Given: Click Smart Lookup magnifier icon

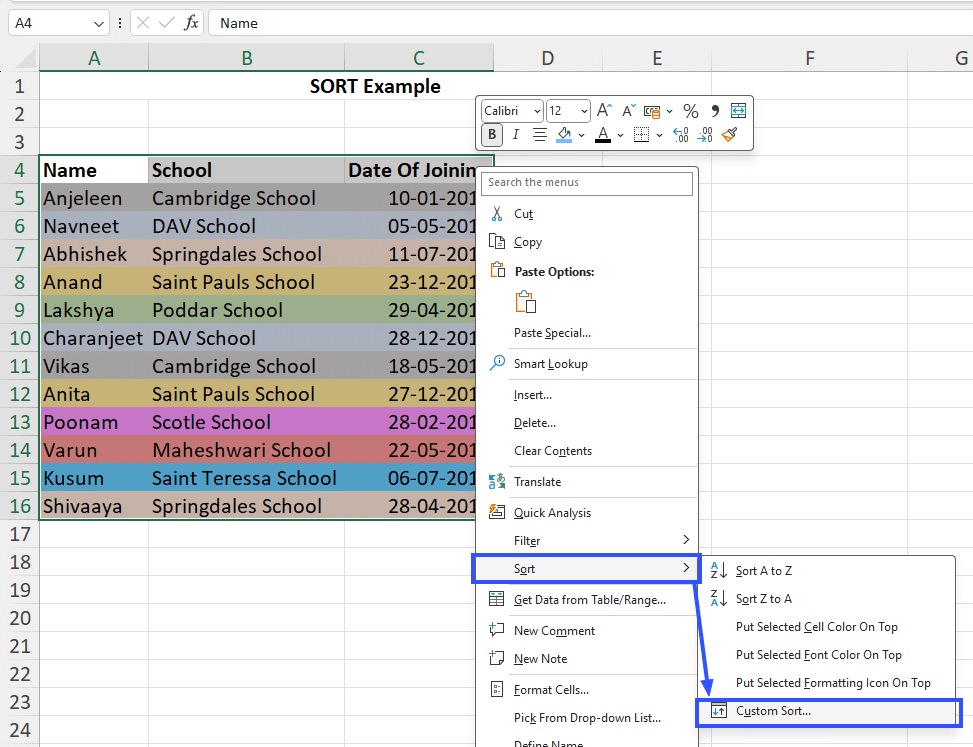Looking at the screenshot, I should 497,363.
